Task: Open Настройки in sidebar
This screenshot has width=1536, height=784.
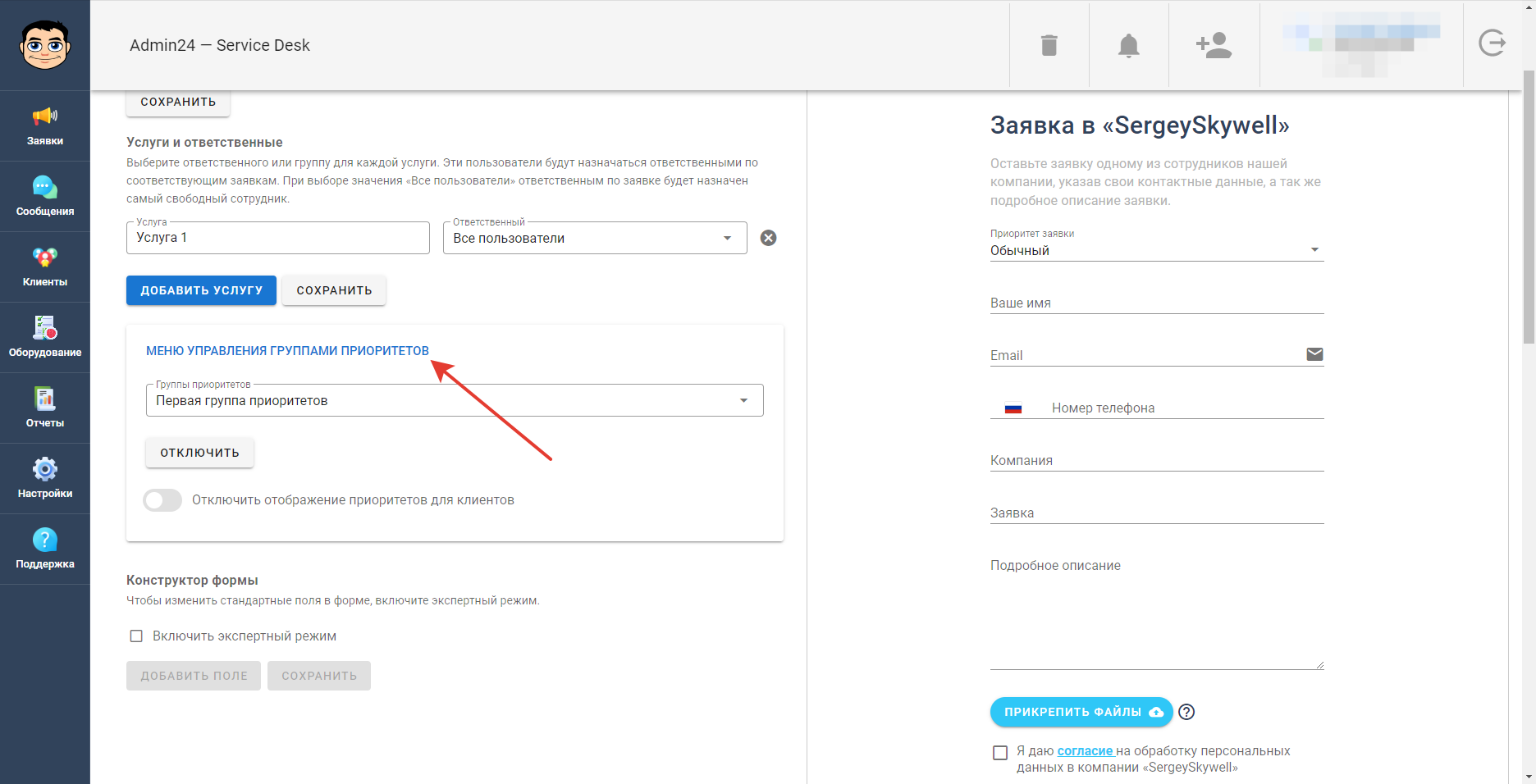Action: 45,479
